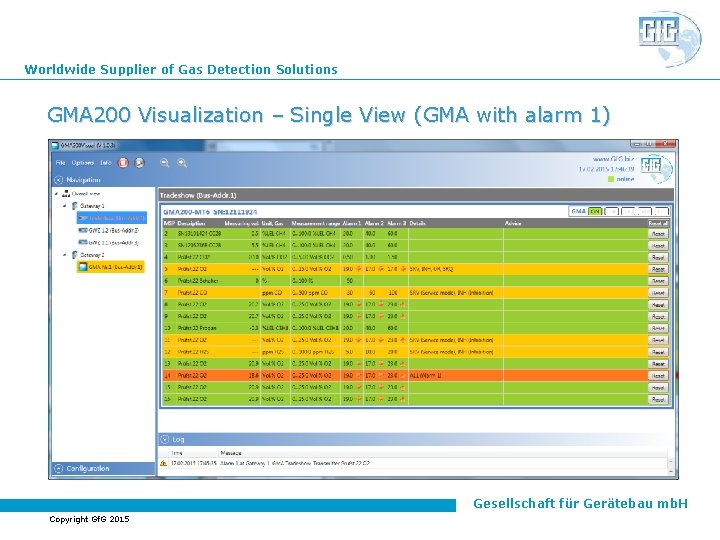Click Reset button for measuring point 4
Image resolution: width=720 pixels, height=540 pixels.
point(658,258)
